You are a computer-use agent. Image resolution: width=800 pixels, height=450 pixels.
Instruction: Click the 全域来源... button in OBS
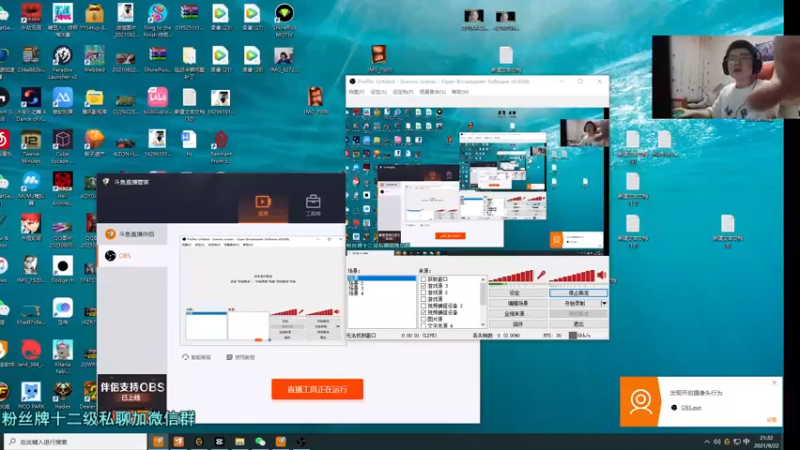[518, 314]
